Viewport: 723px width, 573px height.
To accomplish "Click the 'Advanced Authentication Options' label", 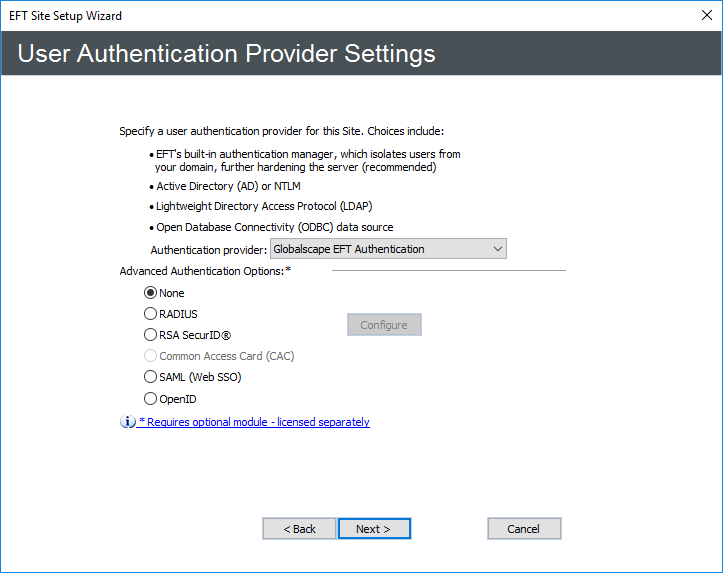I will click(204, 271).
